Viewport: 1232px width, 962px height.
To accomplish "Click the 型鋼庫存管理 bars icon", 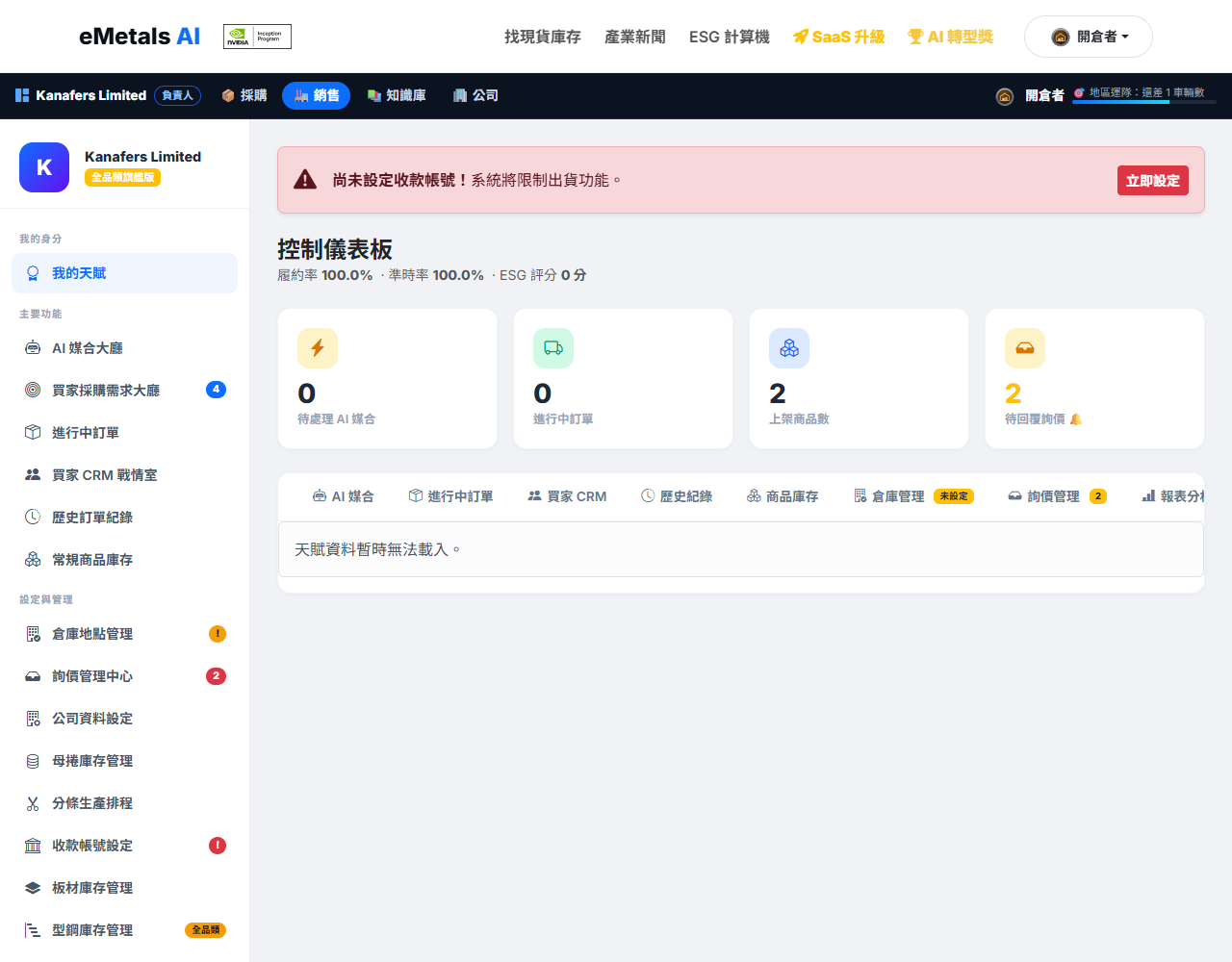I will pyautogui.click(x=33, y=930).
